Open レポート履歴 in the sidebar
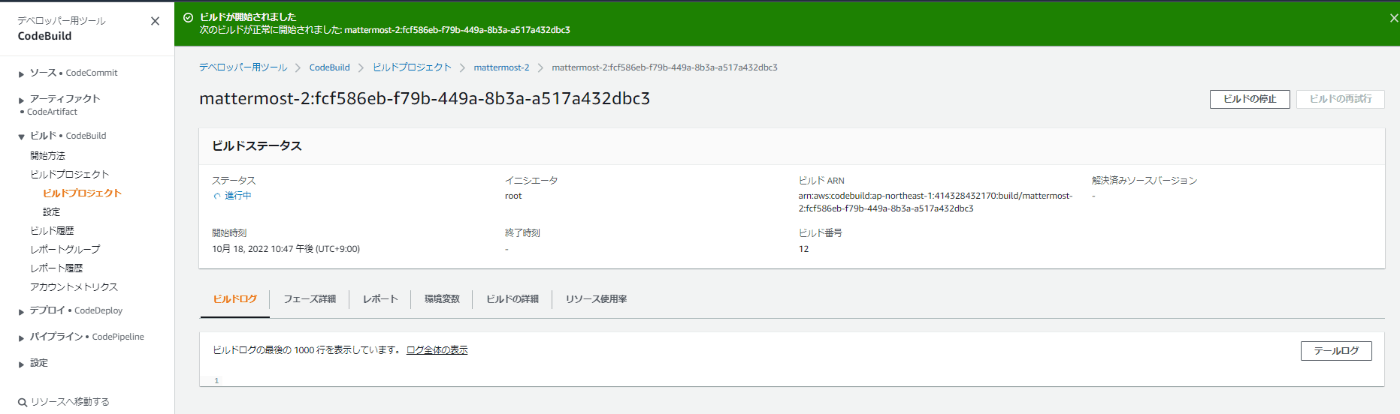This screenshot has width=1400, height=414. [x=57, y=268]
